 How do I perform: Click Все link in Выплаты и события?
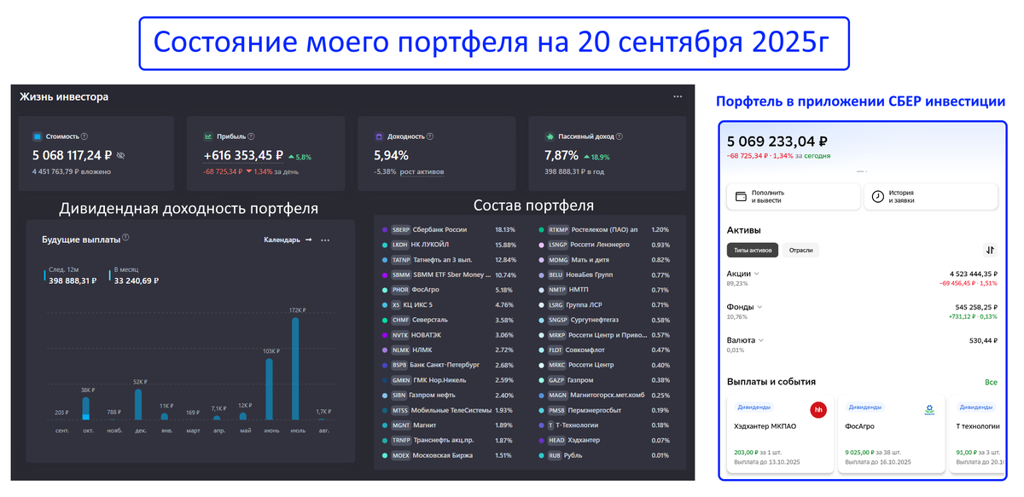pos(990,382)
